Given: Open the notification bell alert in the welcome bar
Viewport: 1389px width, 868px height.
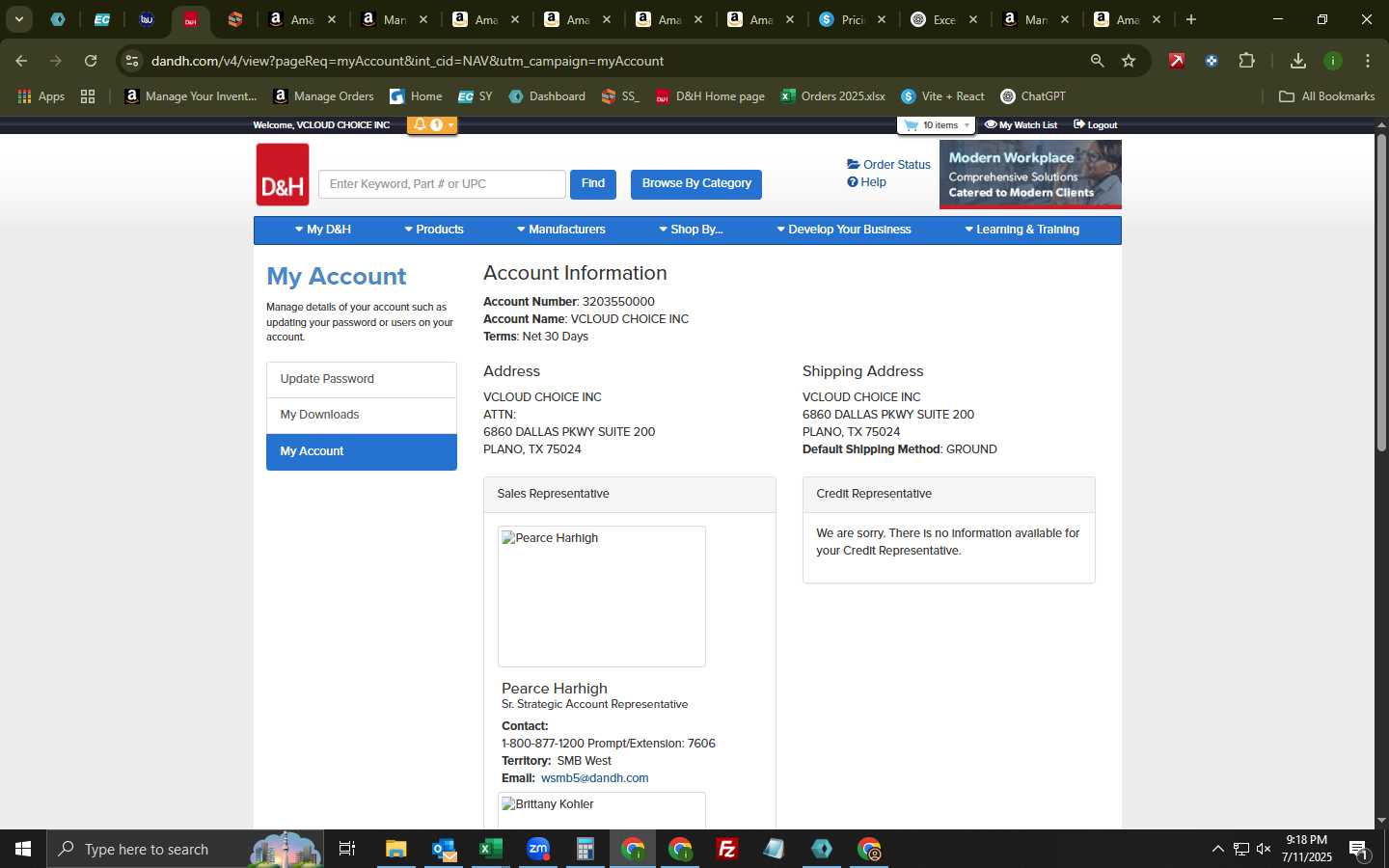Looking at the screenshot, I should coord(431,124).
